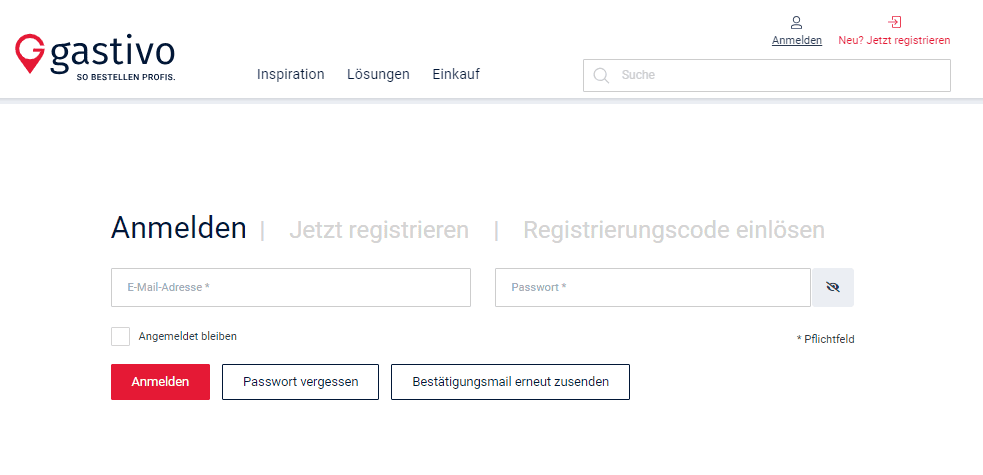Screen dimensions: 983x475
Task: Open the Inspiration menu
Action: [290, 75]
